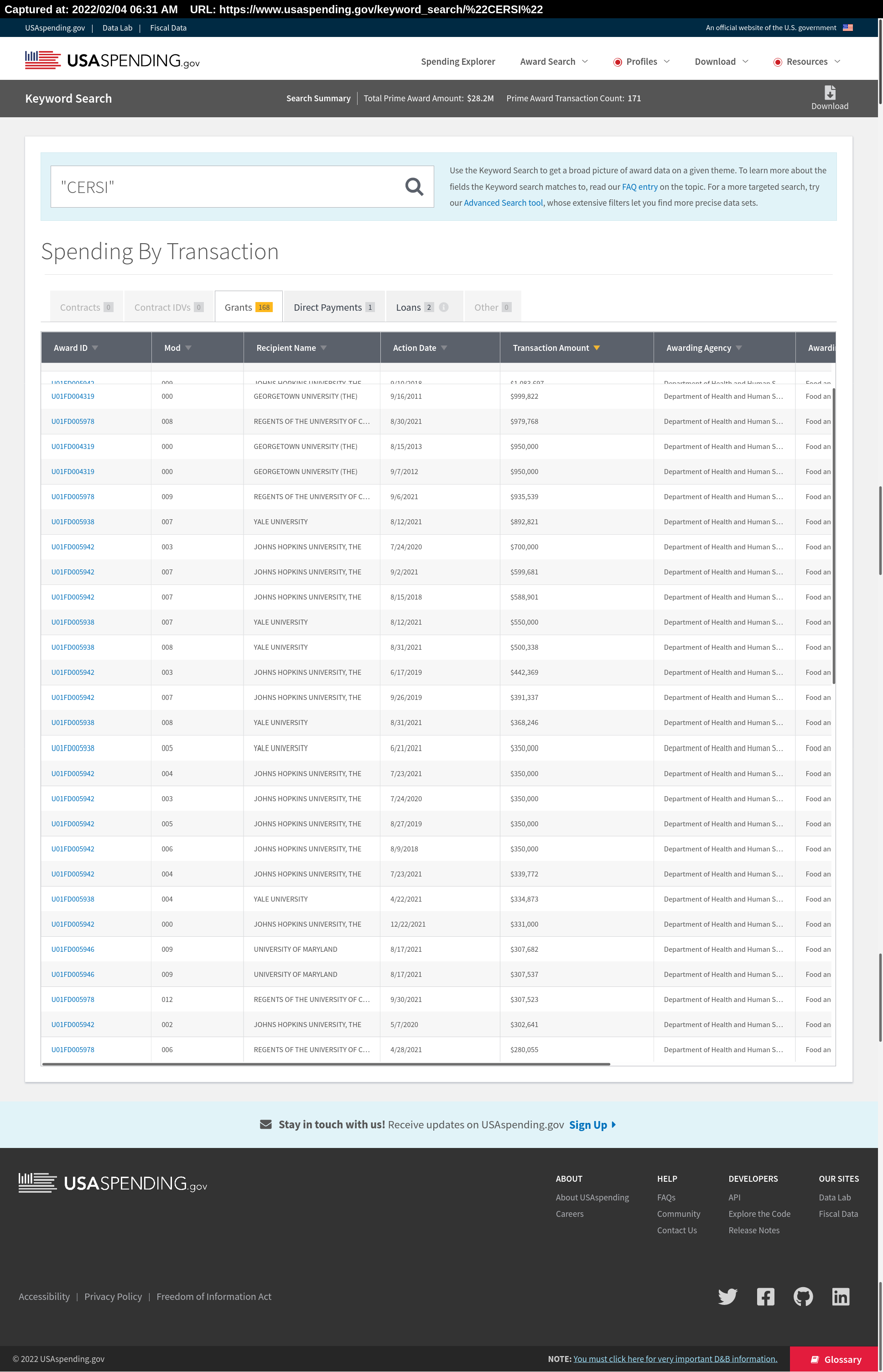
Task: Click the USAspending.gov logo in footer
Action: [x=113, y=1183]
